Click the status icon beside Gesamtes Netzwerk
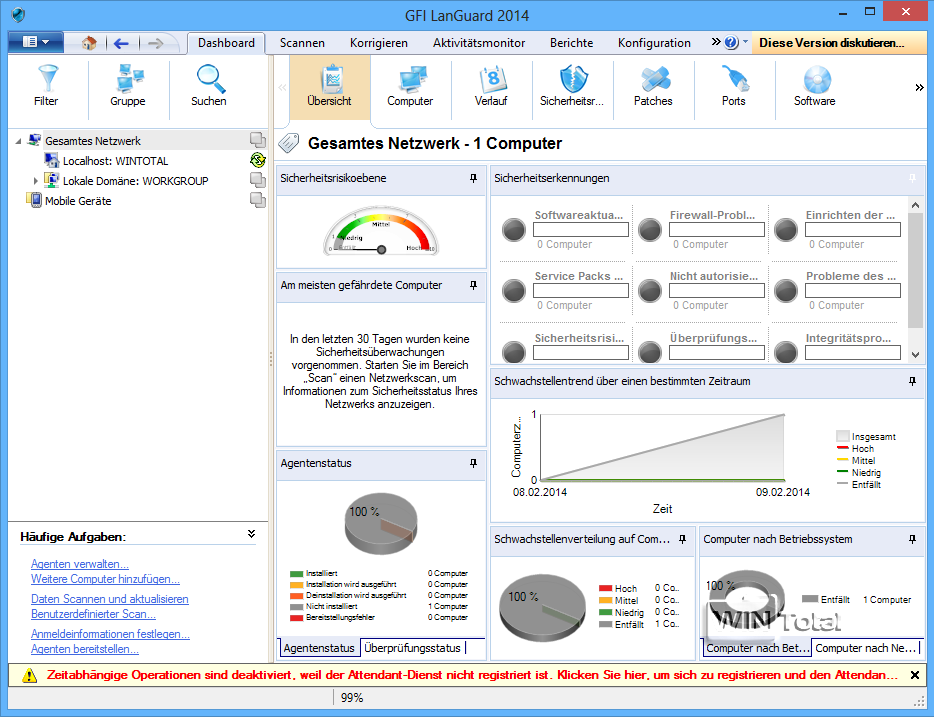This screenshot has height=717, width=934. (257, 140)
